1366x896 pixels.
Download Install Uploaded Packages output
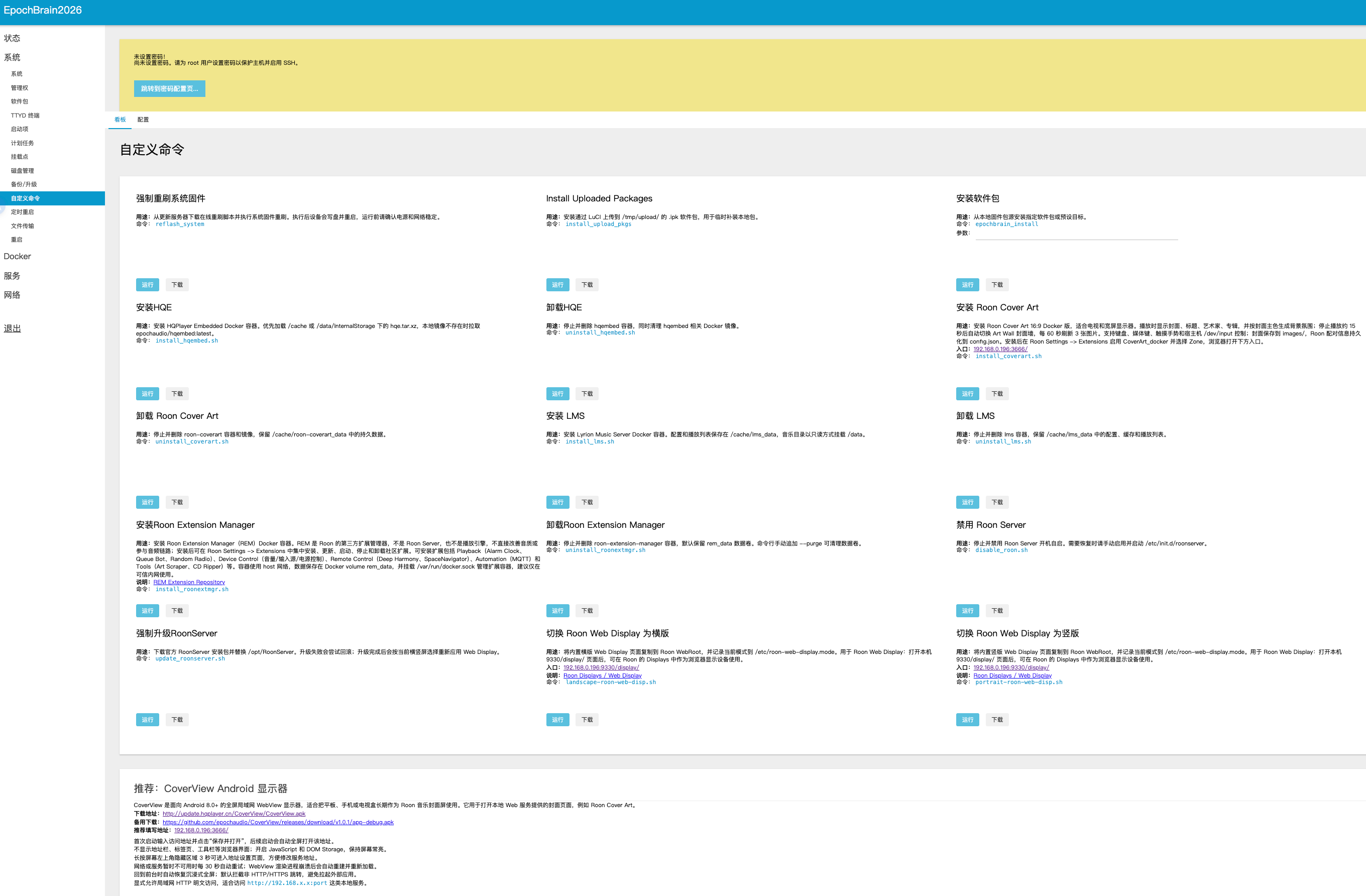(x=587, y=285)
